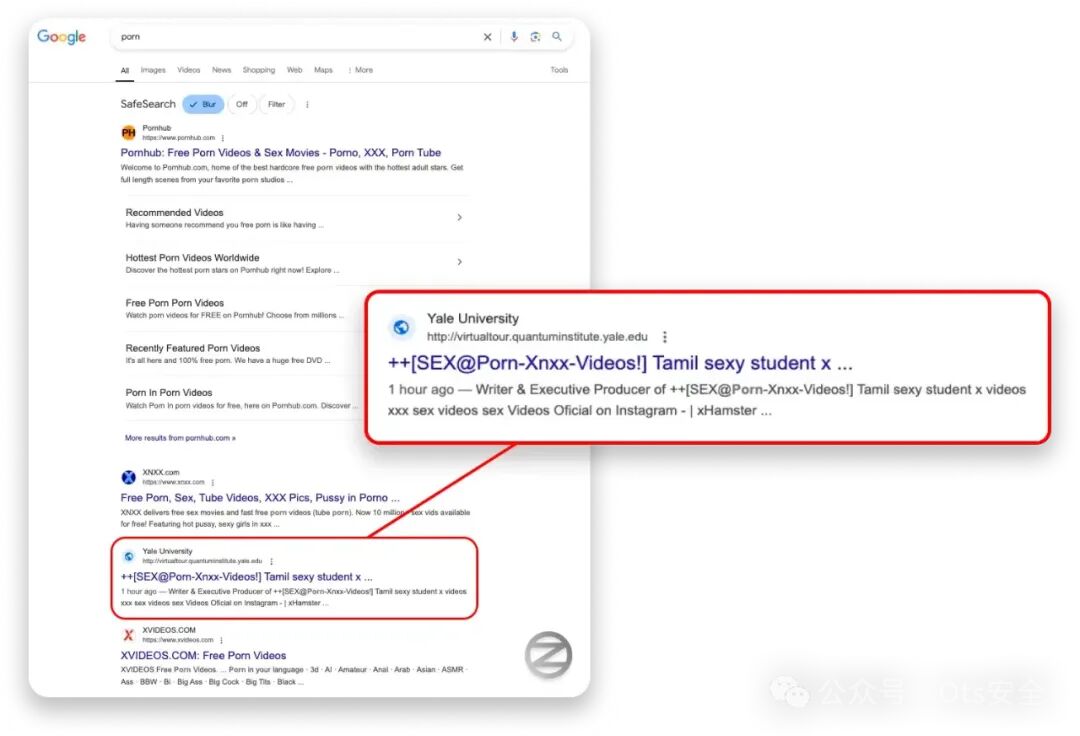Screen dimensions: 1080x736
Task: Click the https://www.pornhub.com URL text
Action: (178, 138)
